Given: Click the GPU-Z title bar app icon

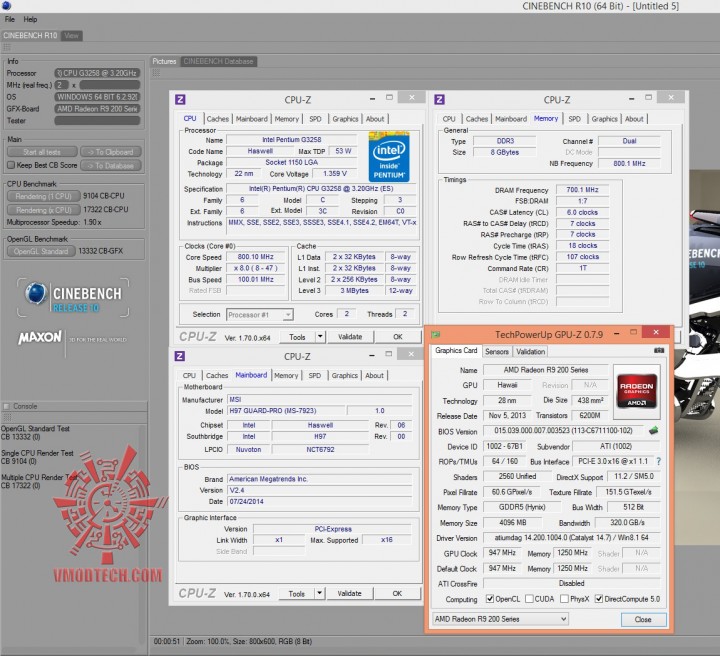Looking at the screenshot, I should [x=436, y=334].
